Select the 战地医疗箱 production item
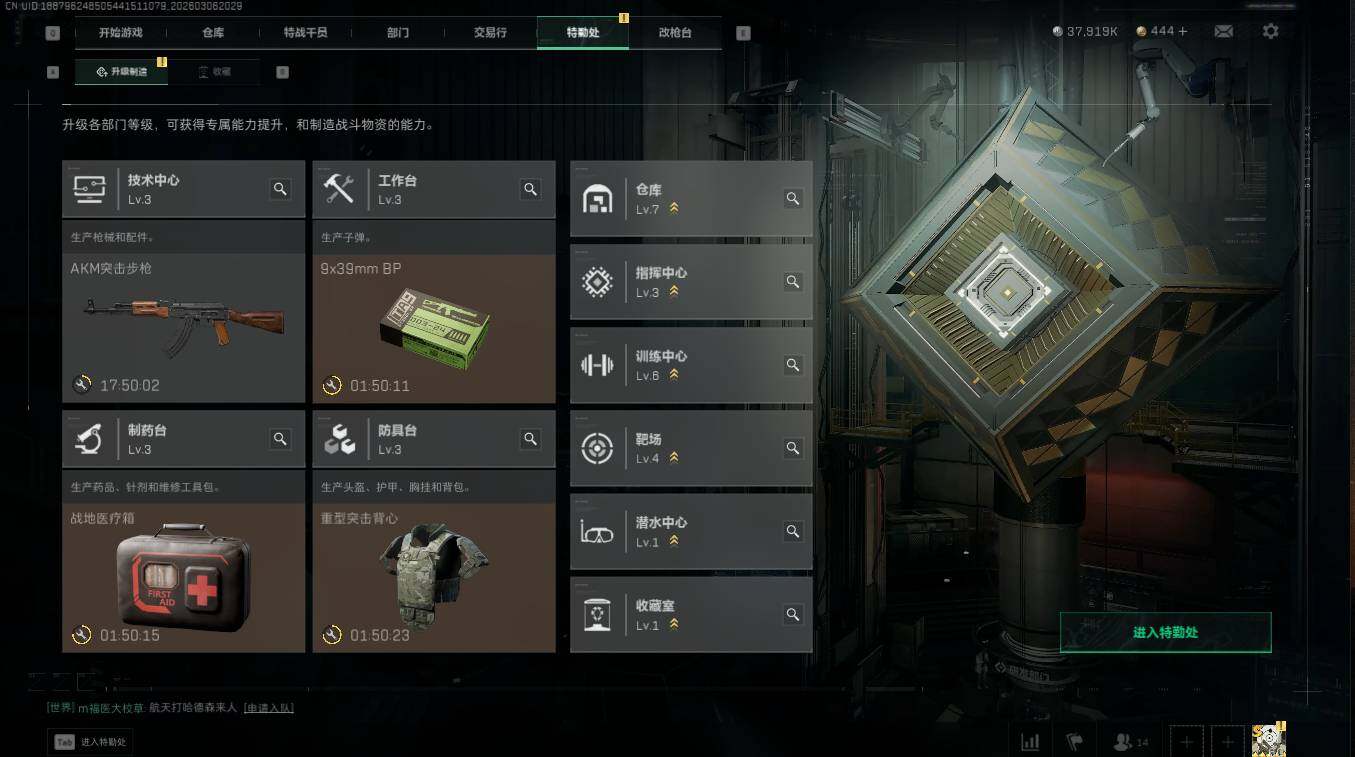Image resolution: width=1355 pixels, height=757 pixels. (183, 578)
